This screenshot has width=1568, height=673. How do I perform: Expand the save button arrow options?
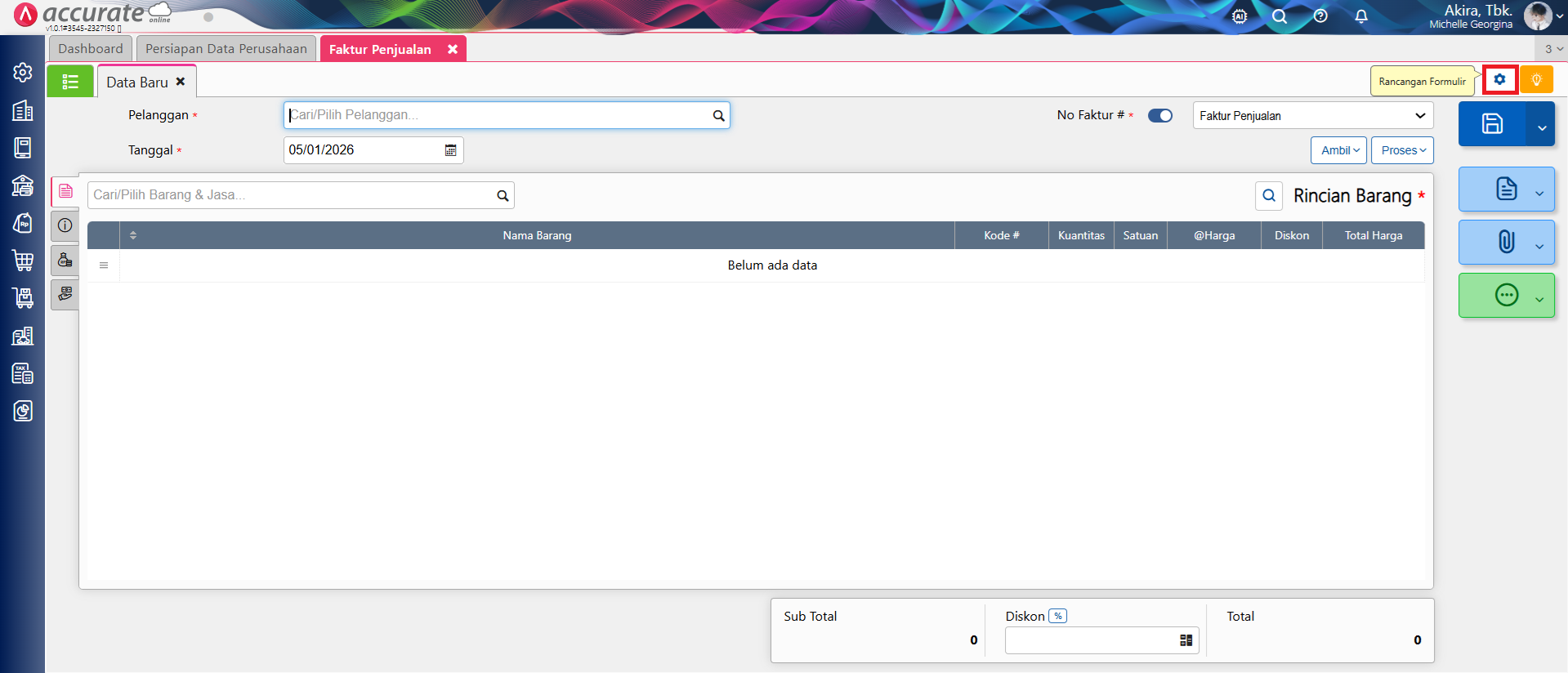point(1541,127)
